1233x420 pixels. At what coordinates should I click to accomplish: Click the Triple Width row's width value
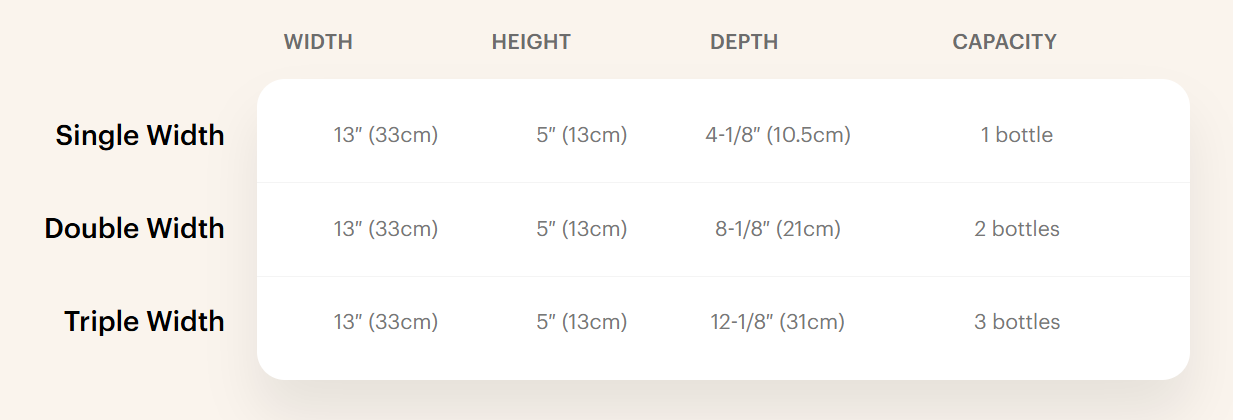(386, 322)
